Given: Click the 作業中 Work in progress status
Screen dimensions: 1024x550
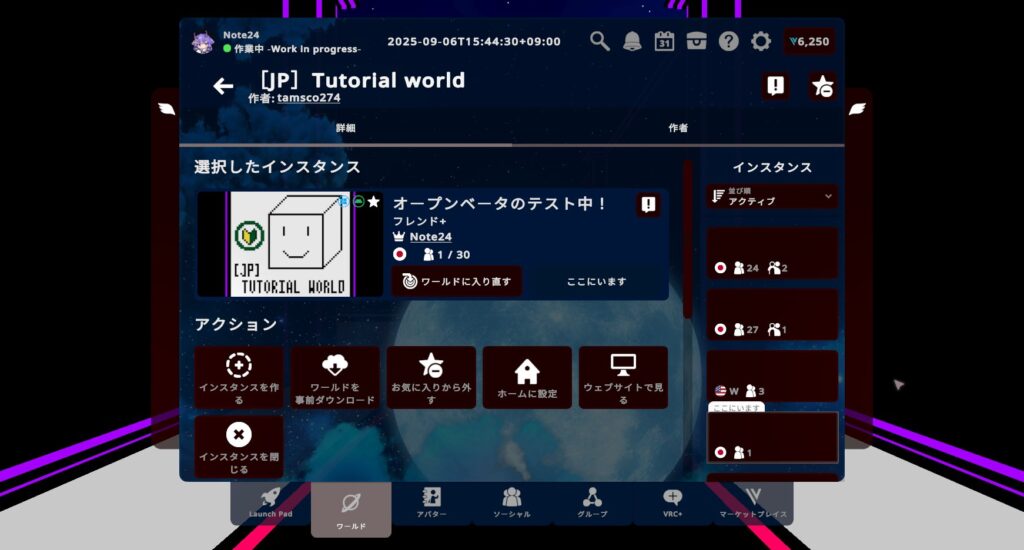Looking at the screenshot, I should (x=292, y=49).
